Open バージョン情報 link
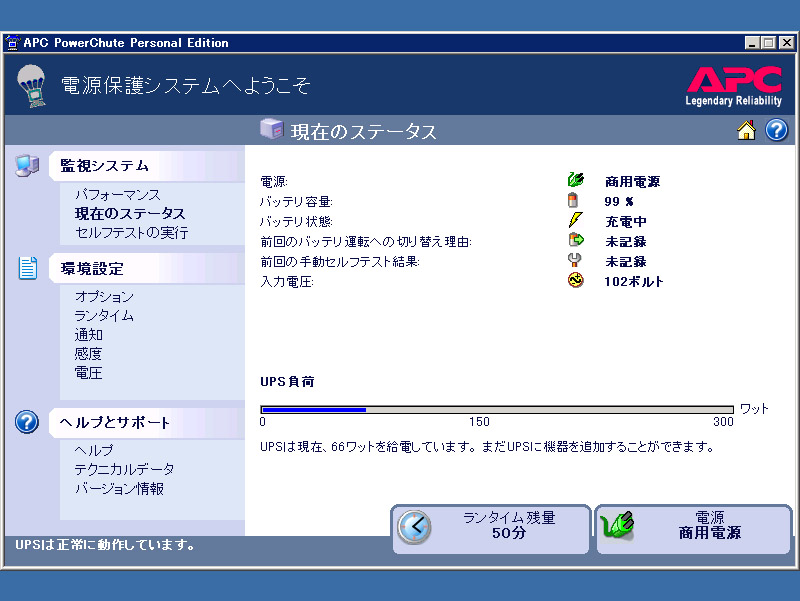The height and width of the screenshot is (601, 800). 119,488
